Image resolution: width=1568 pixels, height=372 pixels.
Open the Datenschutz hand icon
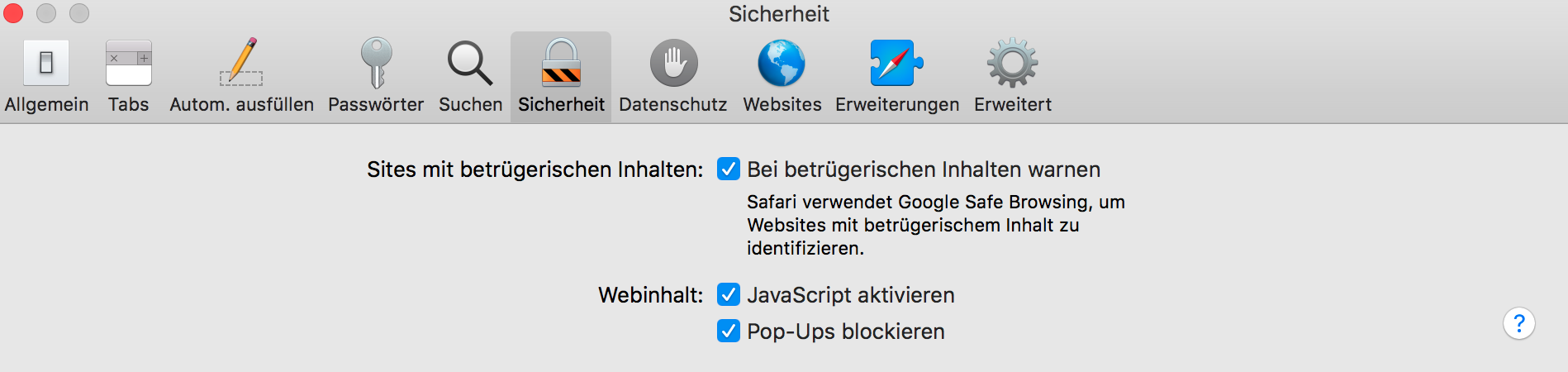pos(673,64)
